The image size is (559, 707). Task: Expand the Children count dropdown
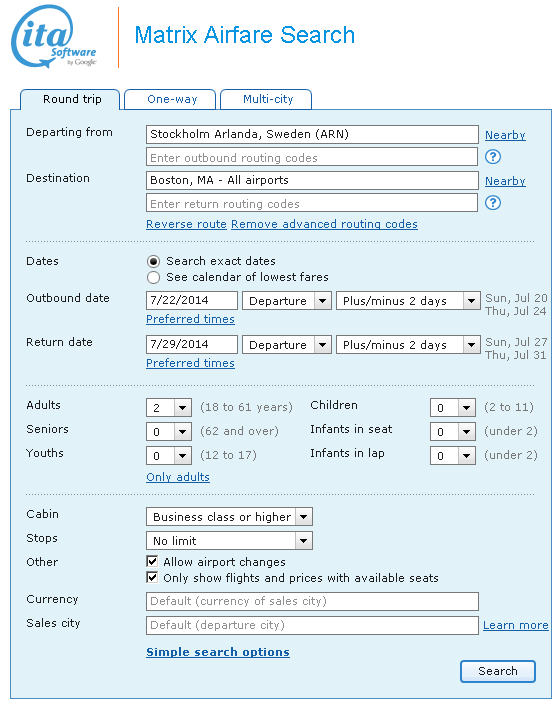tap(453, 408)
